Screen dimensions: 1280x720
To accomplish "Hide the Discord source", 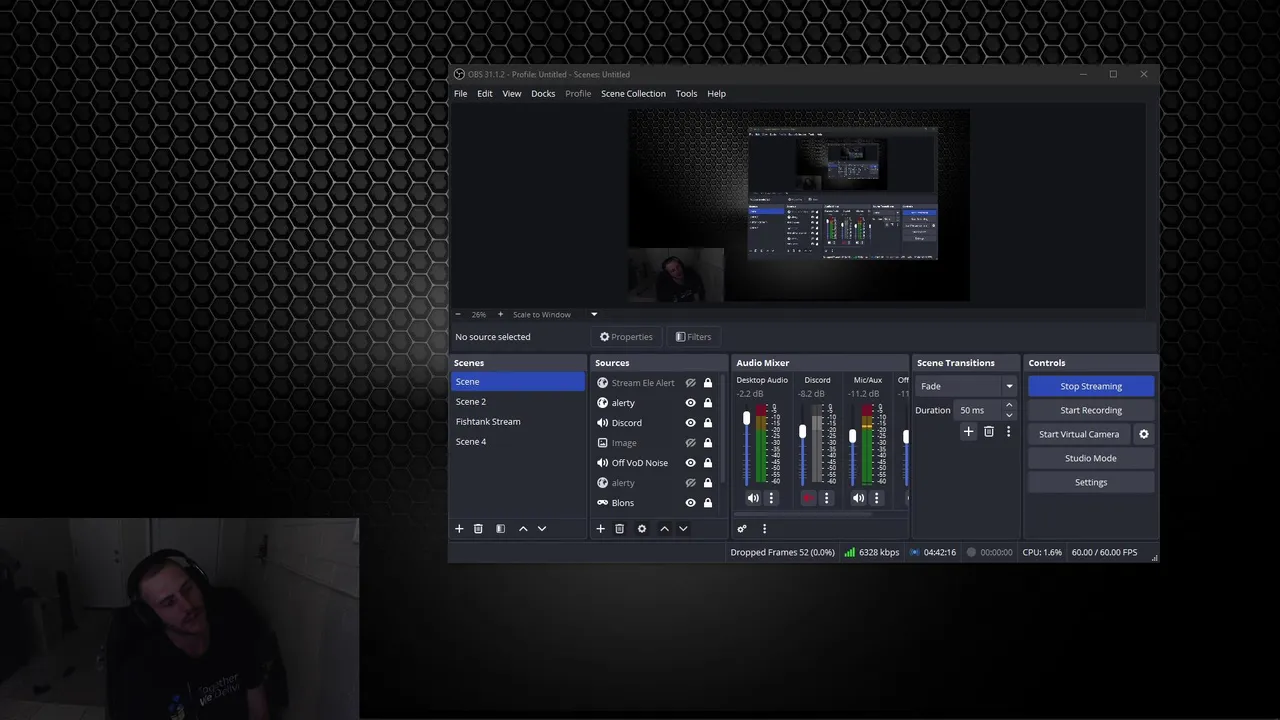I will [690, 423].
